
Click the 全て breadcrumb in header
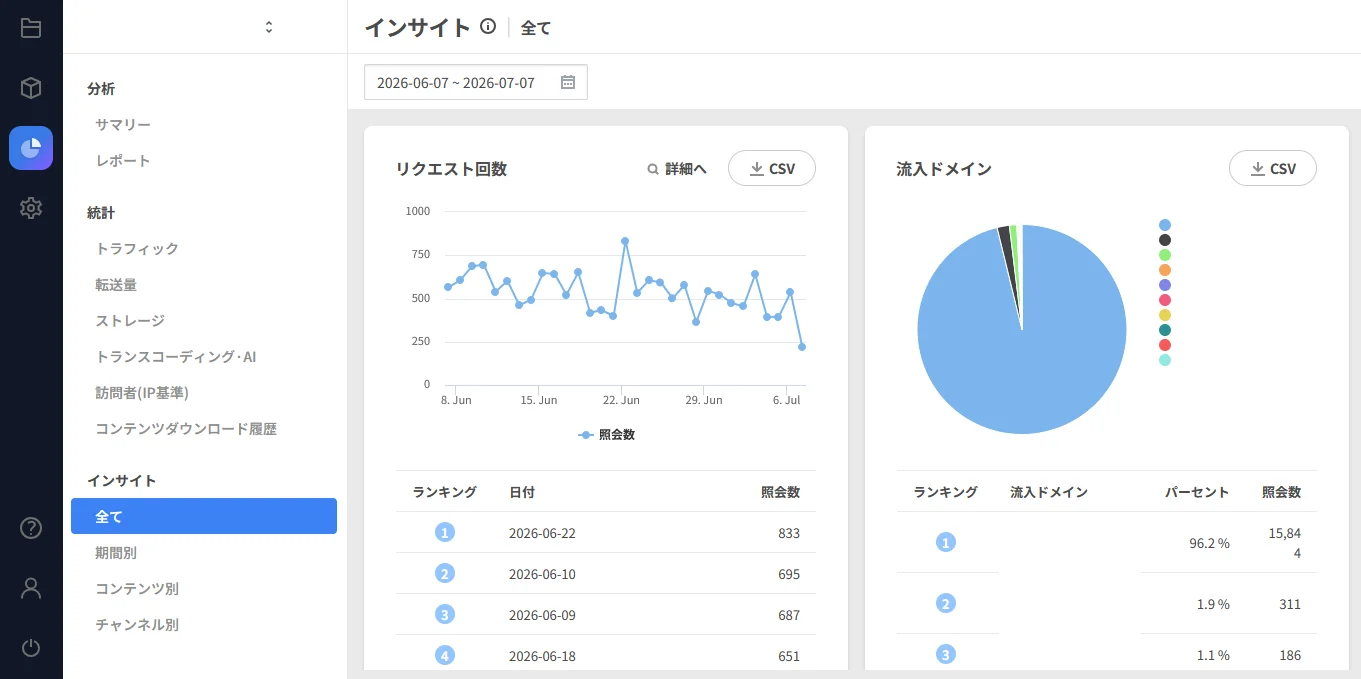(x=536, y=28)
